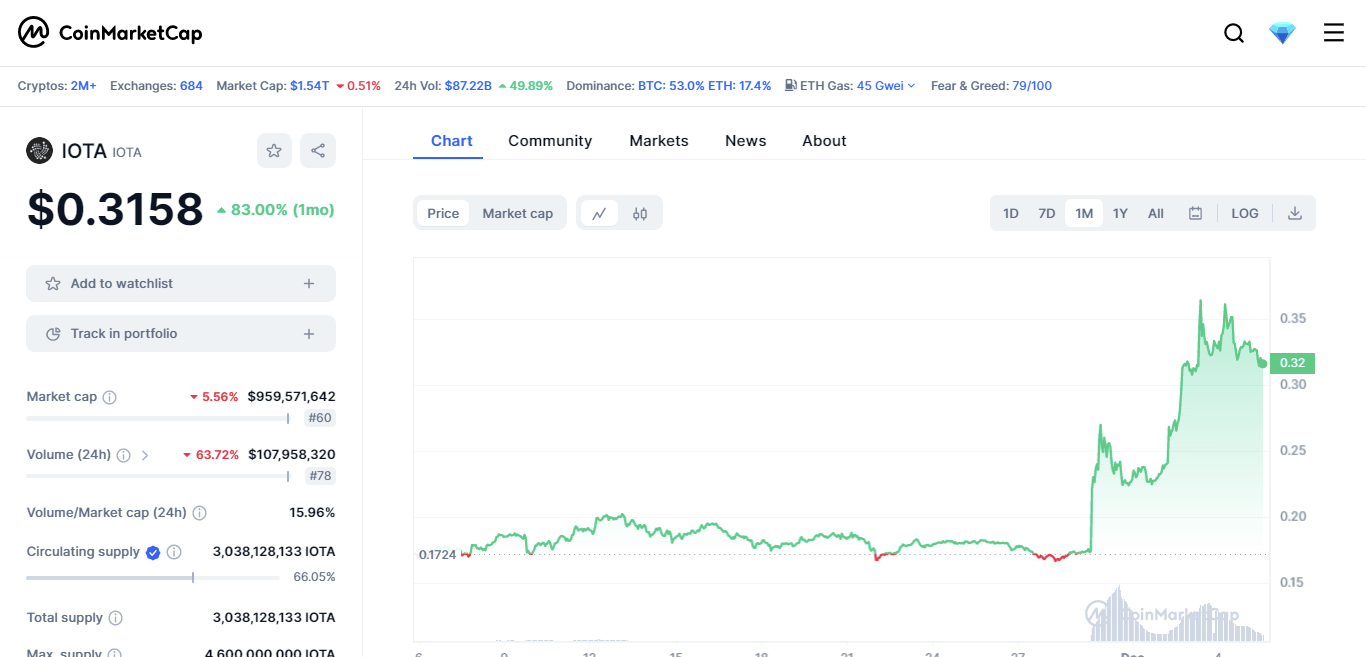The image size is (1366, 657).
Task: Open the hamburger menu
Action: coord(1334,33)
